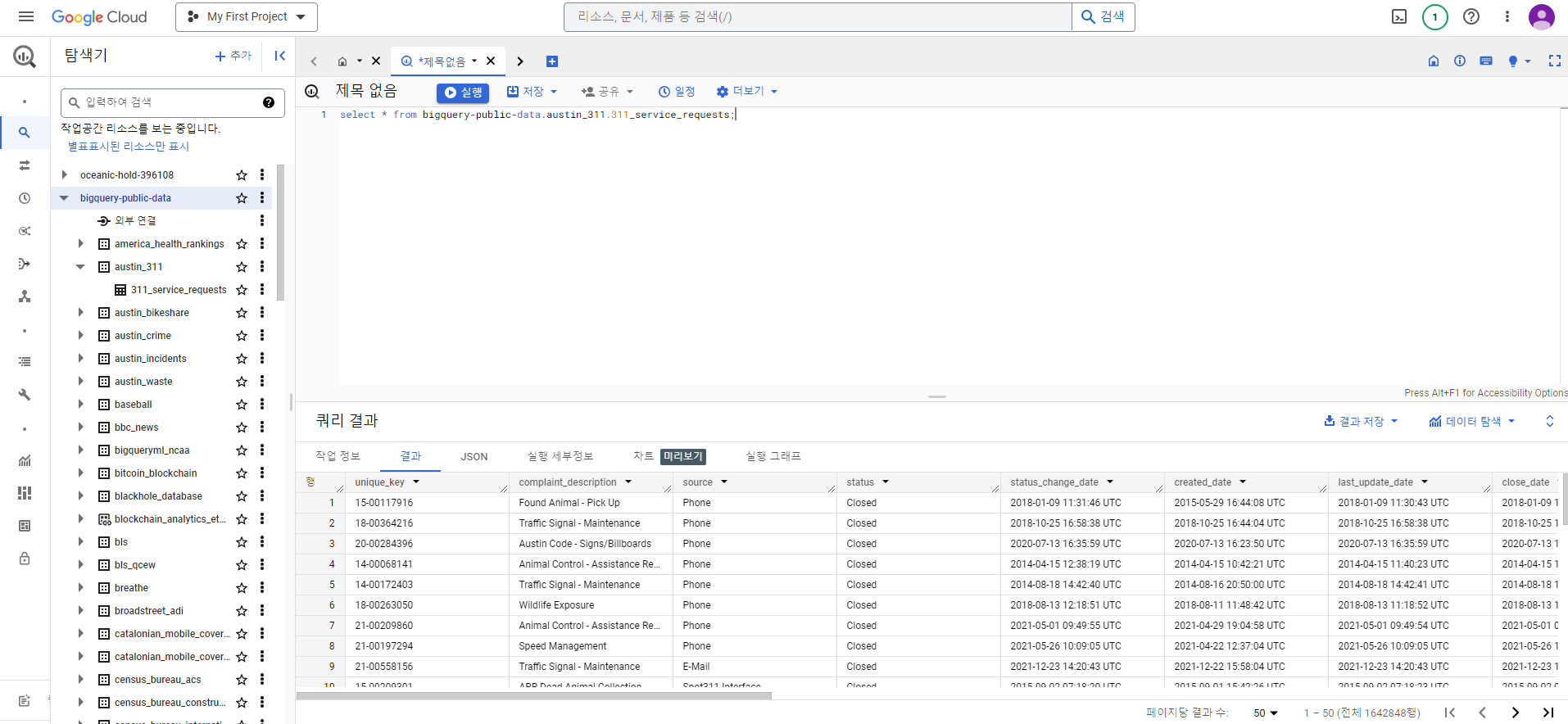Open the top bar more options menu

pyautogui.click(x=1507, y=16)
